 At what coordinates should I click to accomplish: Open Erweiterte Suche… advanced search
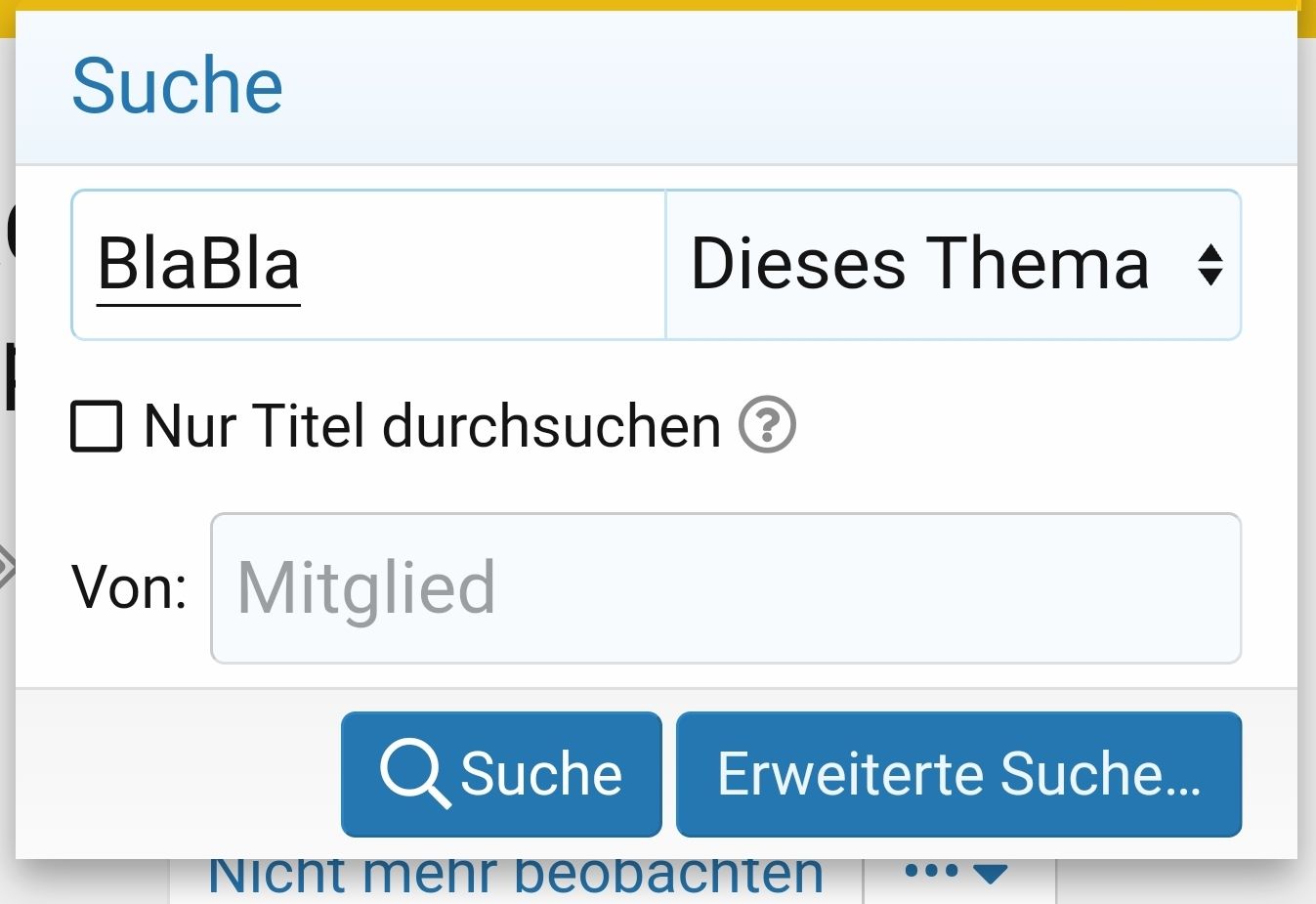pyautogui.click(x=958, y=774)
